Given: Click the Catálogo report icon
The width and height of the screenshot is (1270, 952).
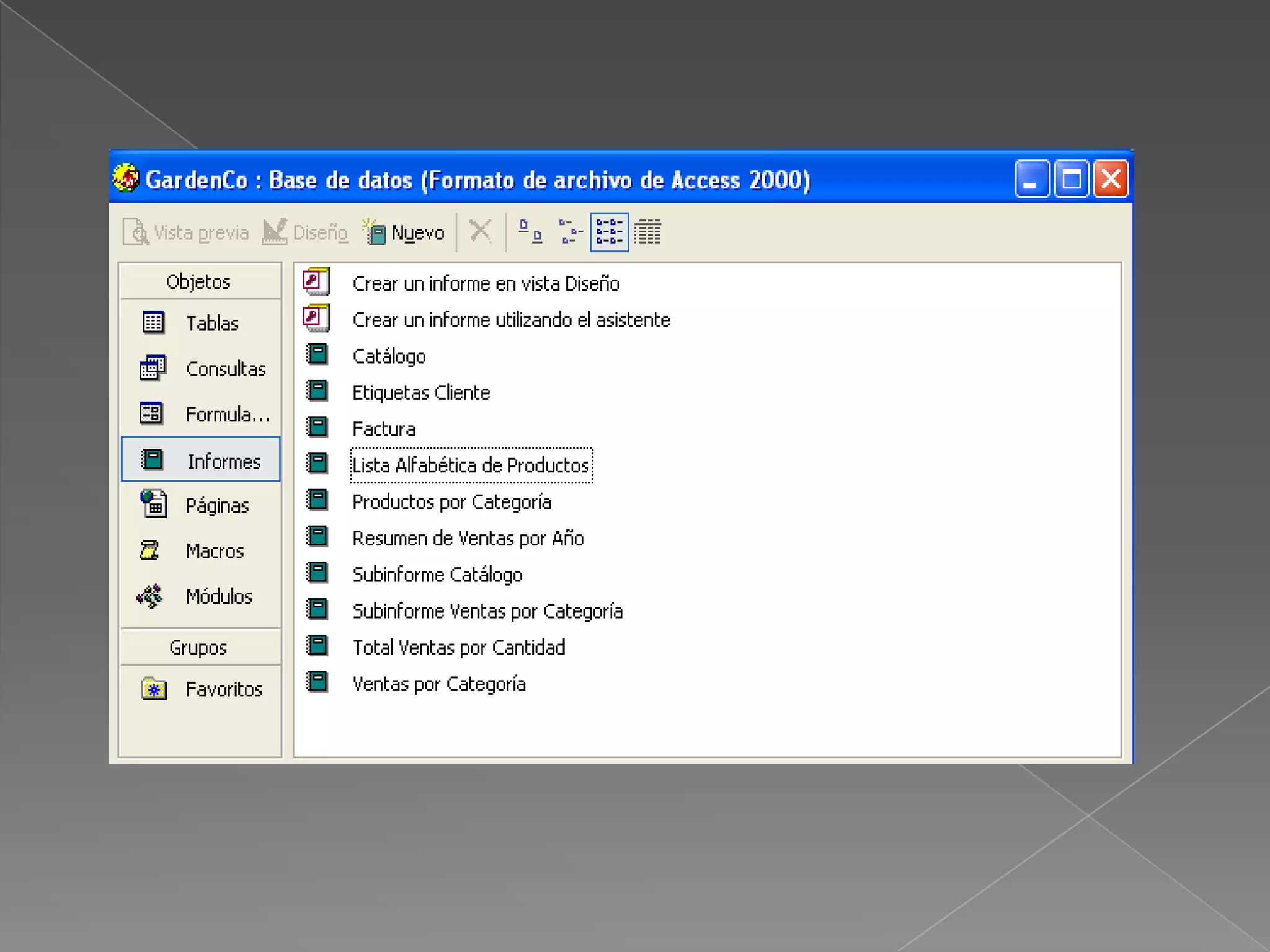Looking at the screenshot, I should click(317, 355).
